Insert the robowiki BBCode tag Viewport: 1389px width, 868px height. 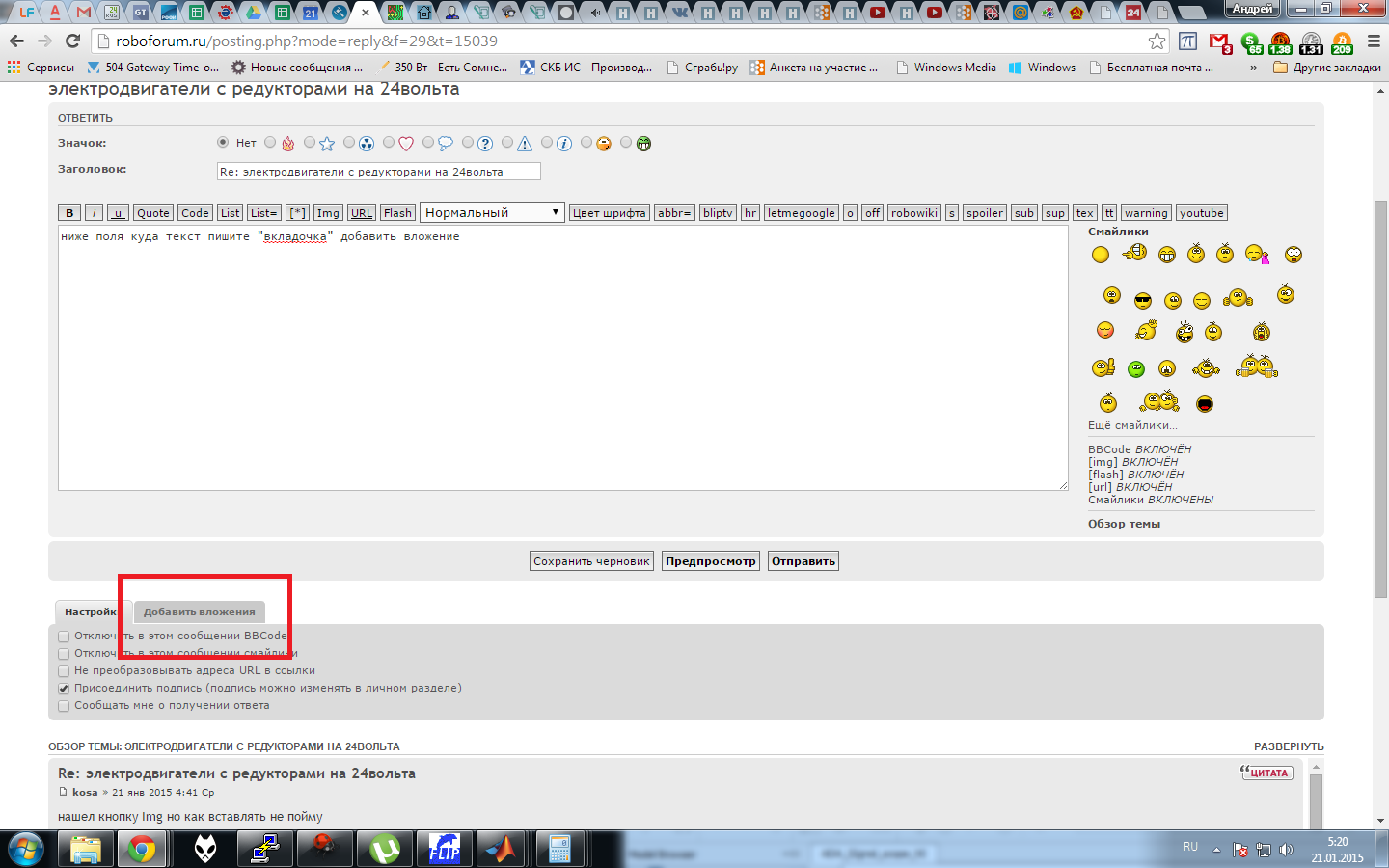[914, 213]
